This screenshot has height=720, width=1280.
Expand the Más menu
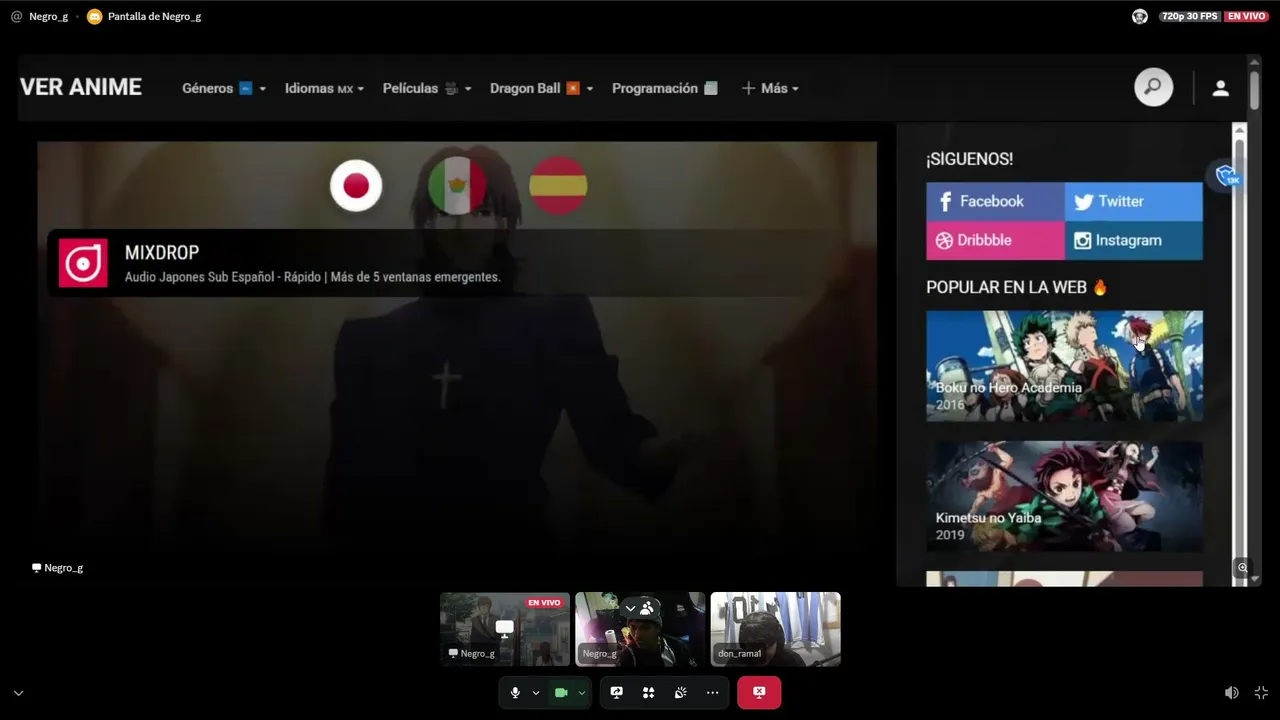770,88
